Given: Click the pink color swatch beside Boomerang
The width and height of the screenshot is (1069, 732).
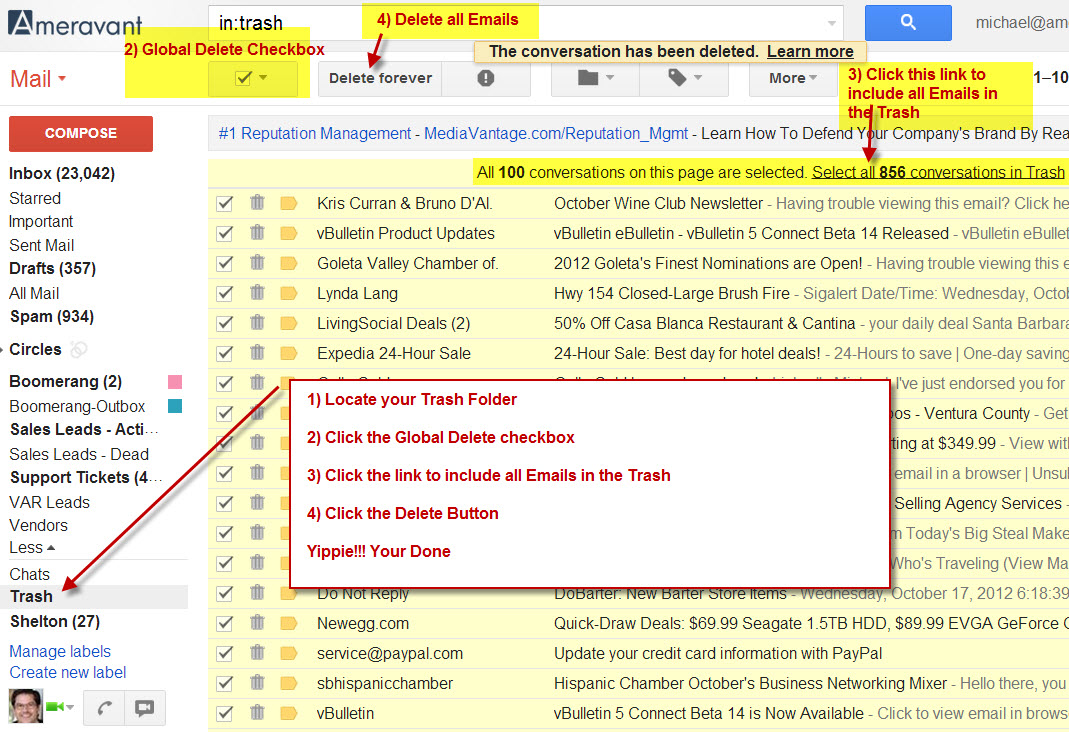Looking at the screenshot, I should pos(175,382).
